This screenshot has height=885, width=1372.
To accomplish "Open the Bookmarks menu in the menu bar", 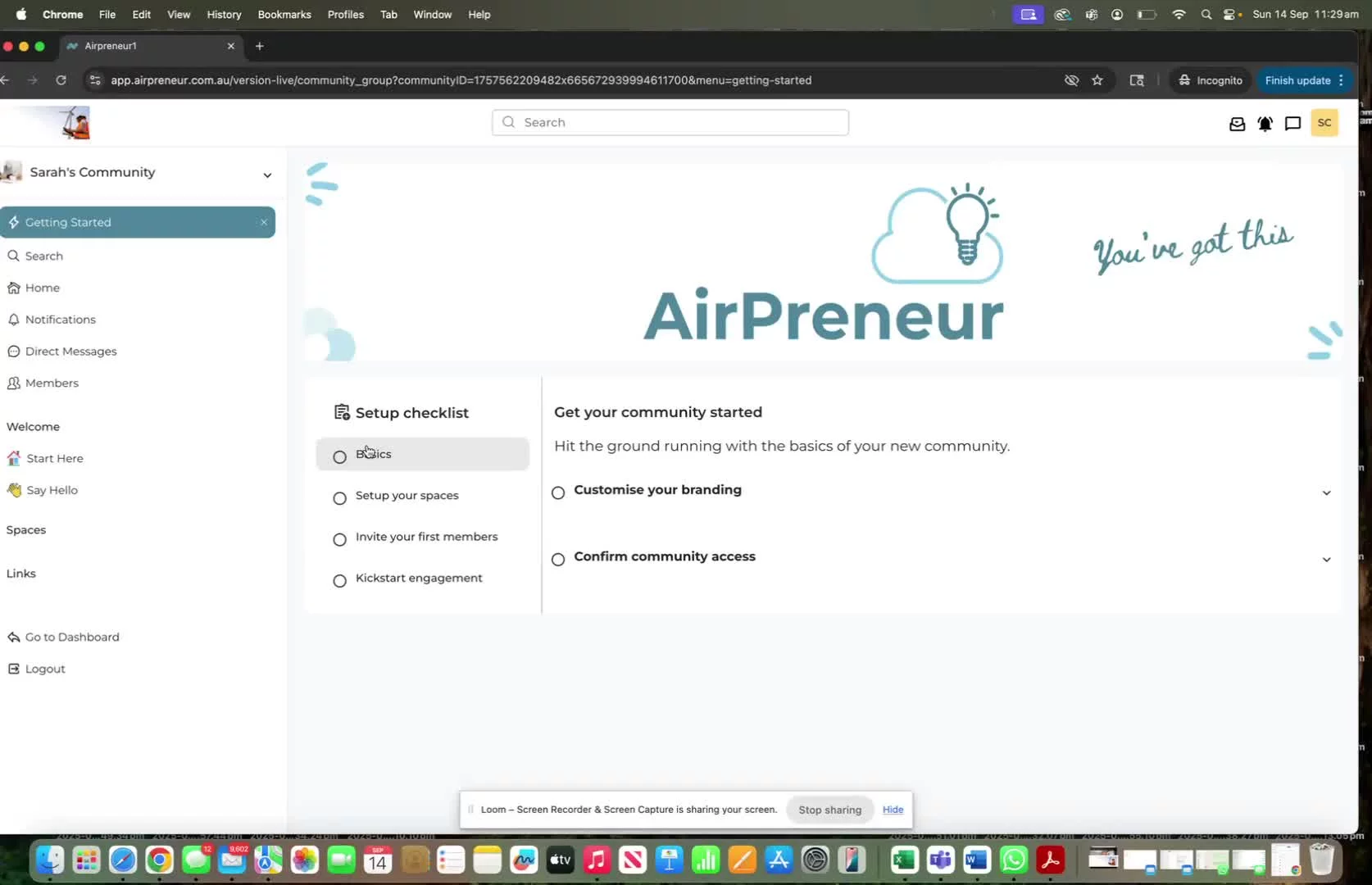I will click(x=284, y=14).
